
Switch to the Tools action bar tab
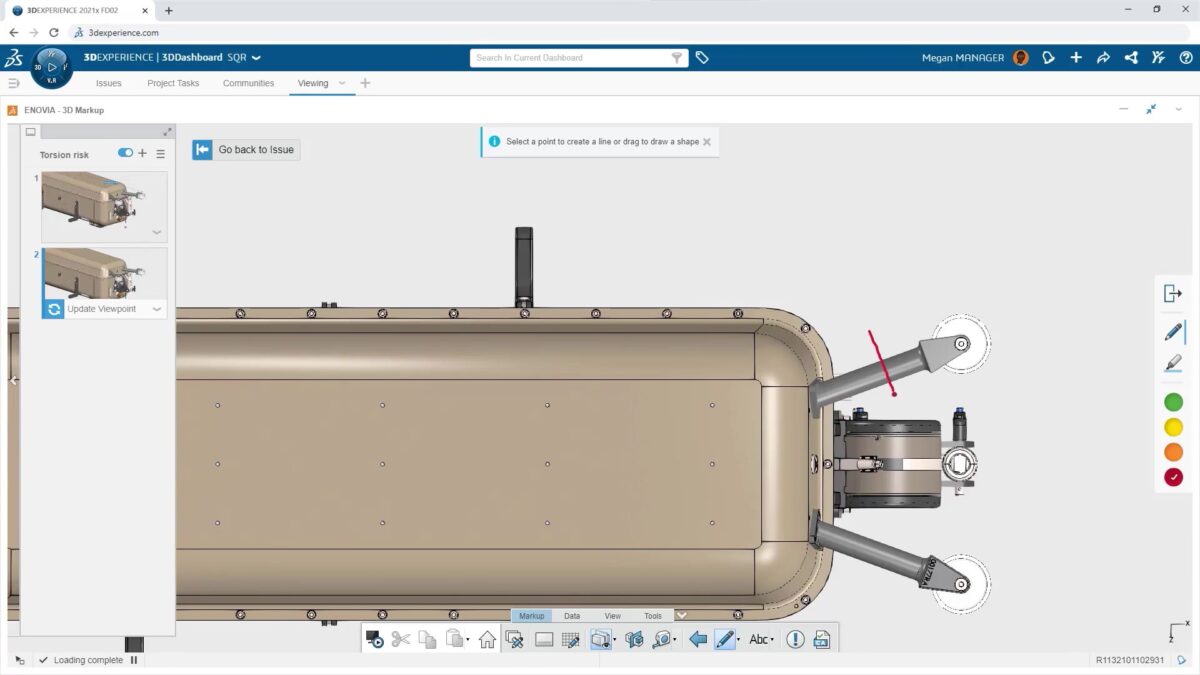pyautogui.click(x=653, y=616)
